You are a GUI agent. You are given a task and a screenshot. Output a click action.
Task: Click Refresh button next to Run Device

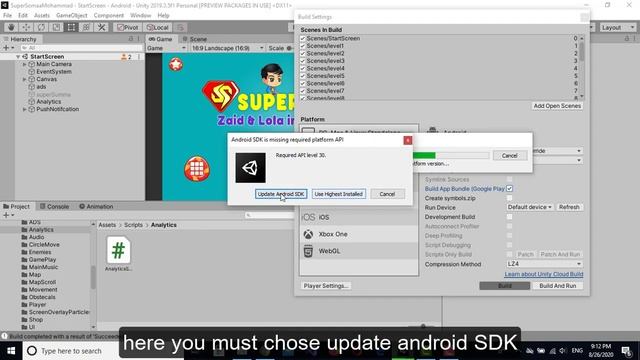[569, 207]
